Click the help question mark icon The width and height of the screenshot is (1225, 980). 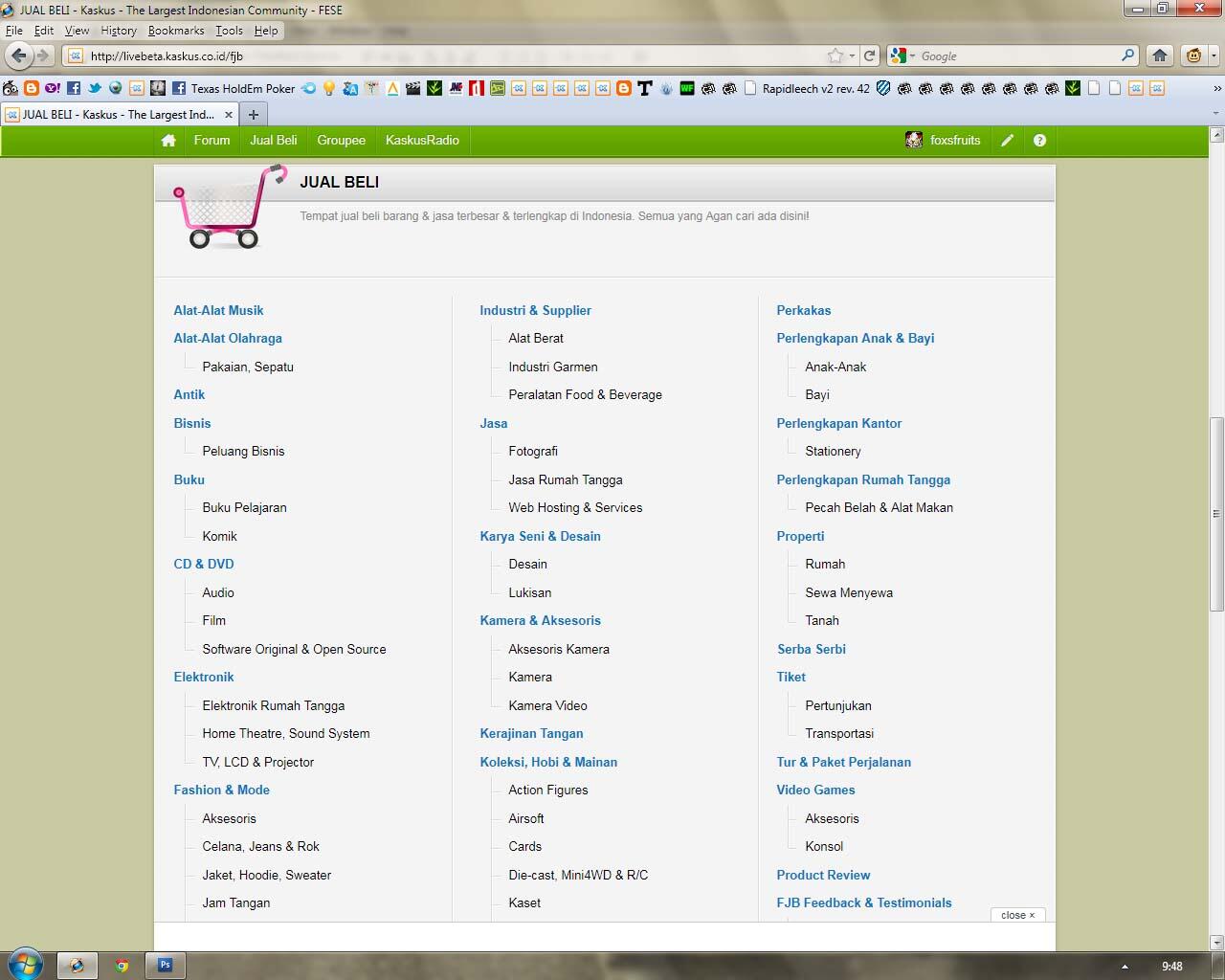tap(1039, 140)
